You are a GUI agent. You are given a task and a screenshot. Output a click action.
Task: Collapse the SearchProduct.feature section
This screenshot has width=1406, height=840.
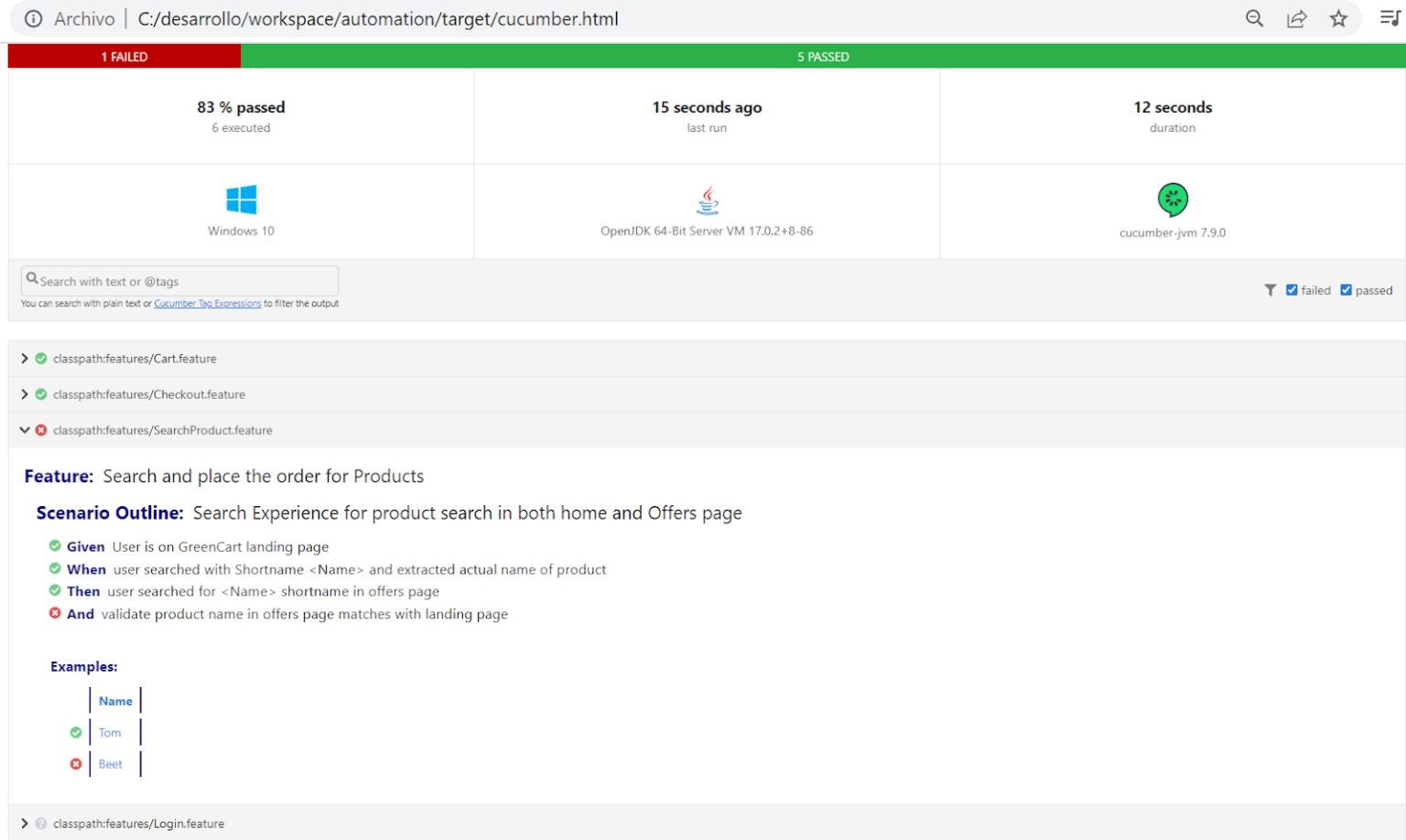click(x=25, y=430)
